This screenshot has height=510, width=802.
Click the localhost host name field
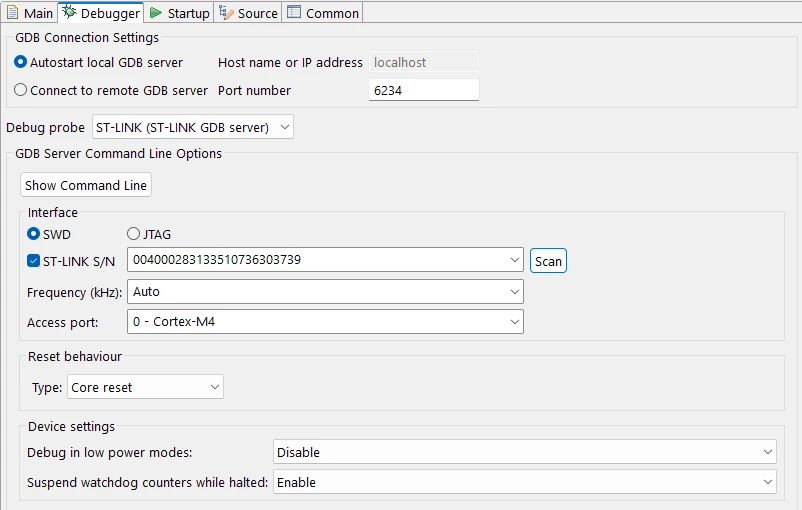(424, 62)
